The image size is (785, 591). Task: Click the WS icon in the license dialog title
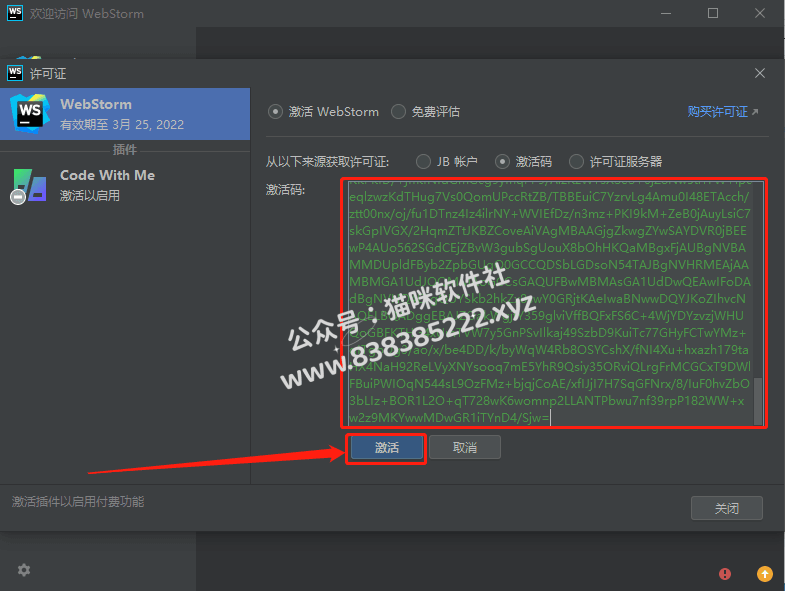coord(15,73)
